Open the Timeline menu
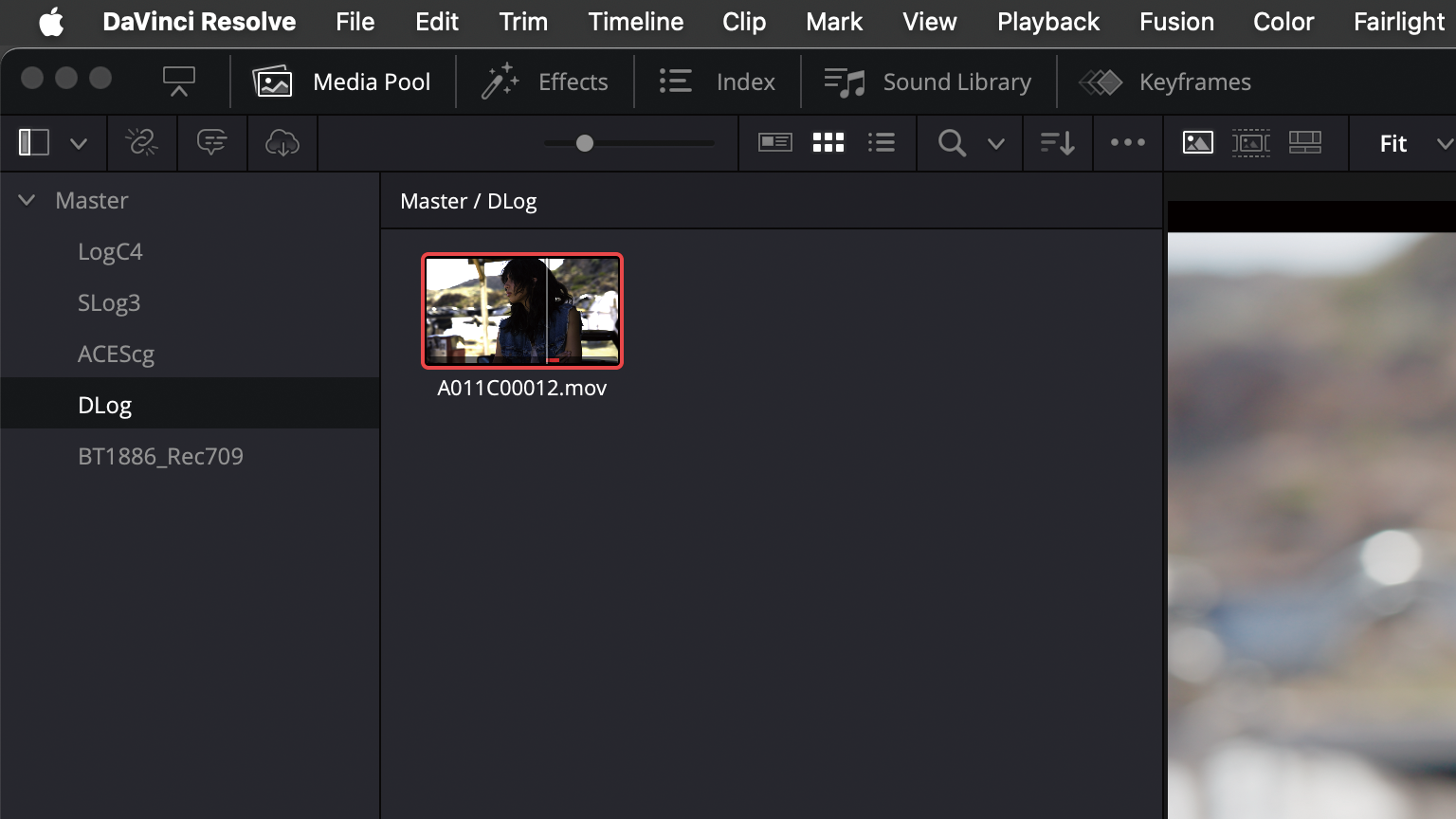This screenshot has height=819, width=1456. [x=636, y=21]
